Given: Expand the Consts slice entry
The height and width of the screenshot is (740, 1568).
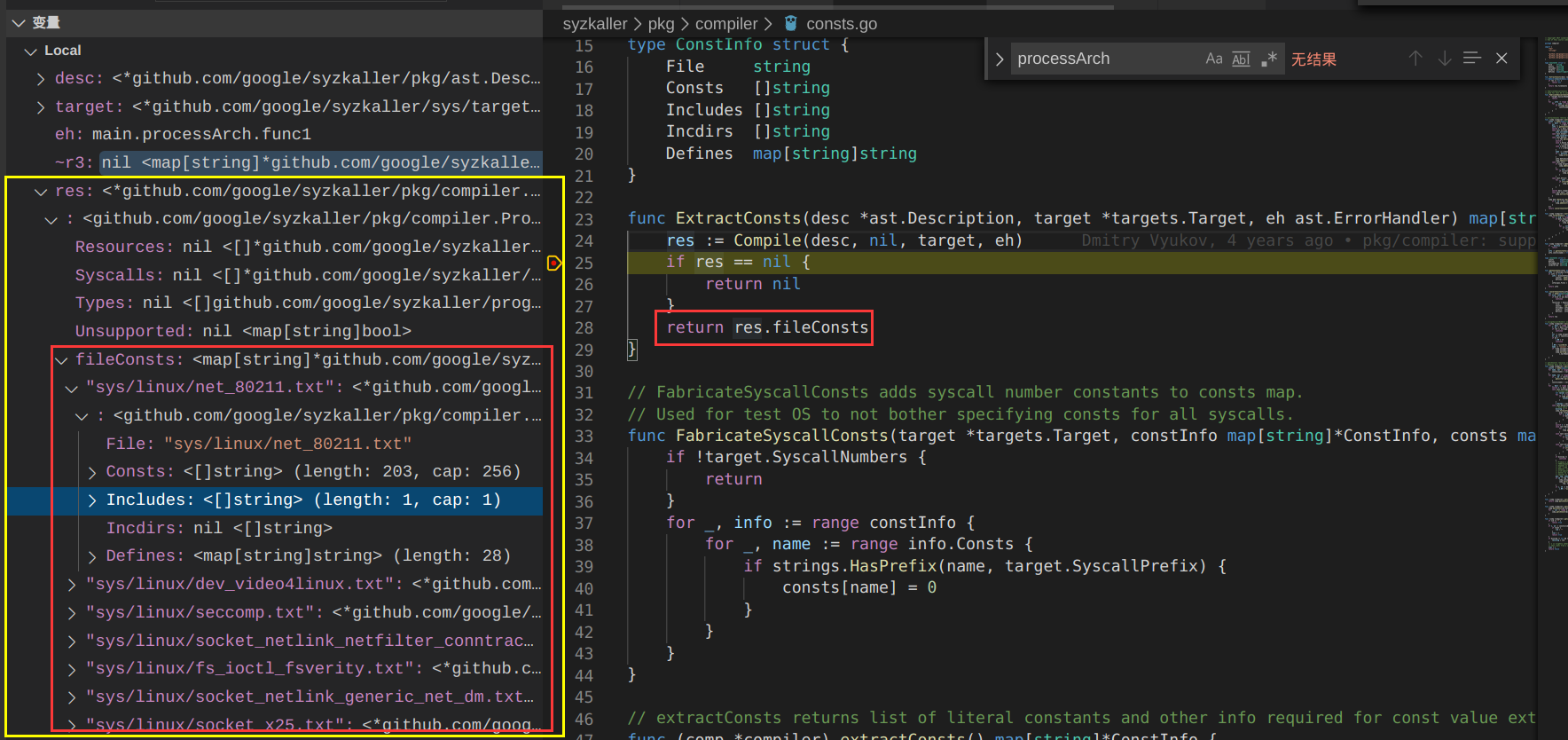Looking at the screenshot, I should click(92, 472).
